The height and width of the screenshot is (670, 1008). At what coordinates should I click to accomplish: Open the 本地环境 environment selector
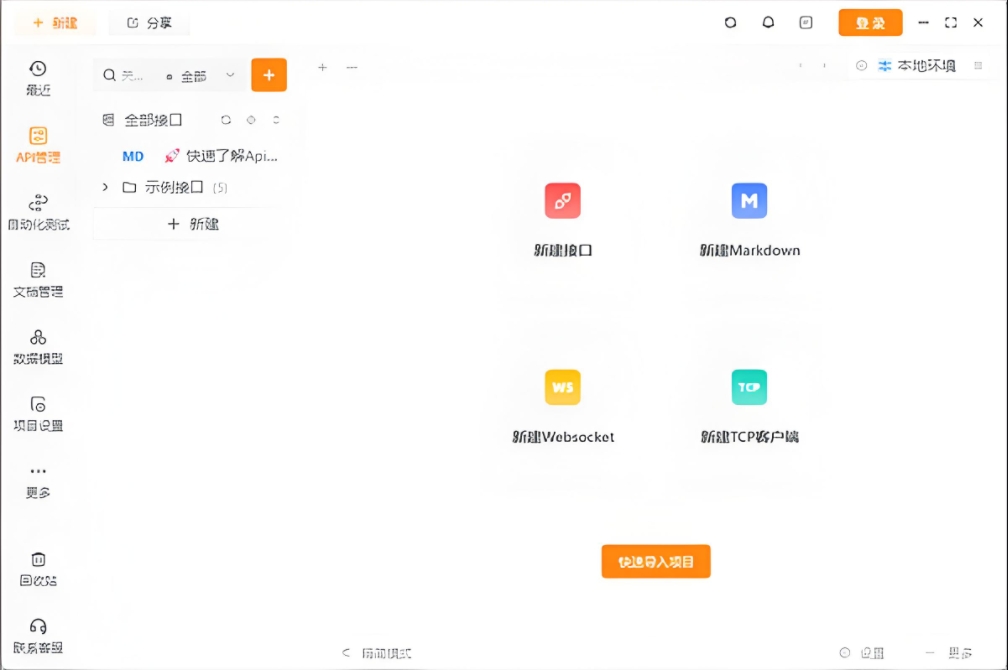[x=917, y=66]
